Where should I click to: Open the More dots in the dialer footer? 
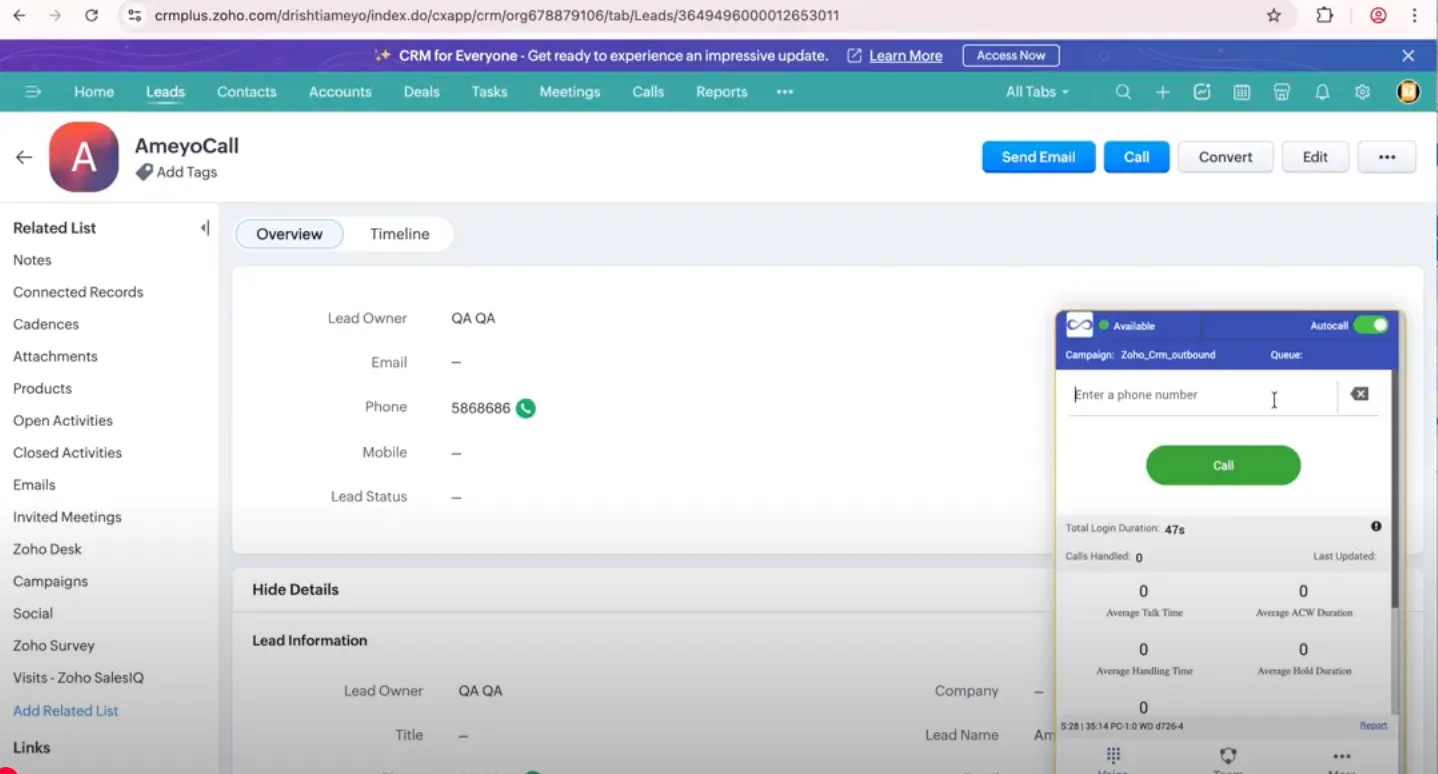pyautogui.click(x=1342, y=756)
